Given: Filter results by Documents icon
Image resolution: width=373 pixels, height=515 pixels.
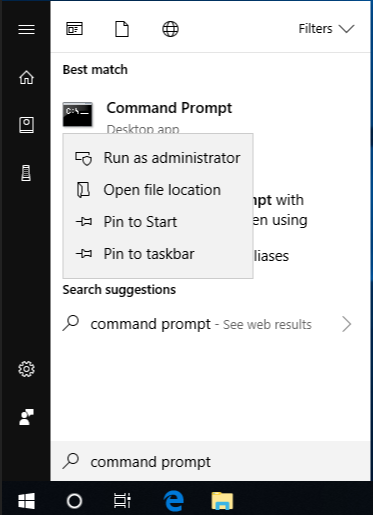Looking at the screenshot, I should (122, 29).
